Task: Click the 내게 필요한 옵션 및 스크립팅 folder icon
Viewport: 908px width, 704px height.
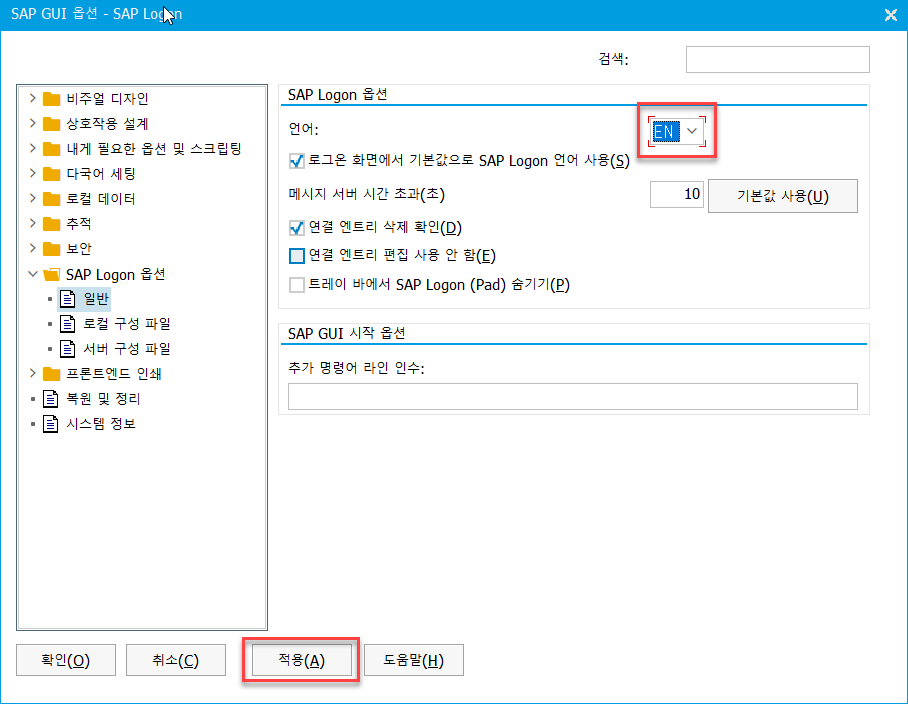Action: coord(52,149)
